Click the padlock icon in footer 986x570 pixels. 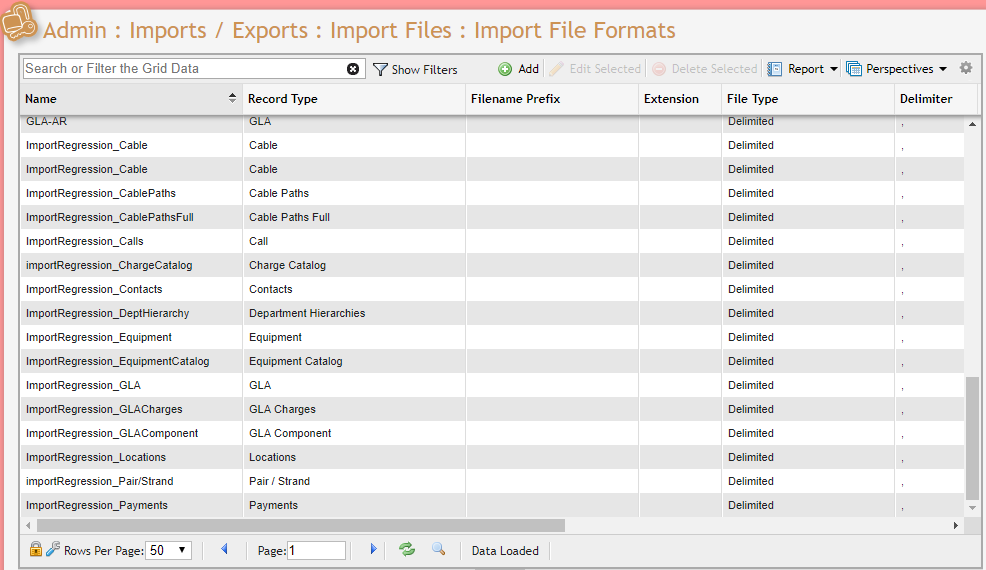click(x=36, y=549)
